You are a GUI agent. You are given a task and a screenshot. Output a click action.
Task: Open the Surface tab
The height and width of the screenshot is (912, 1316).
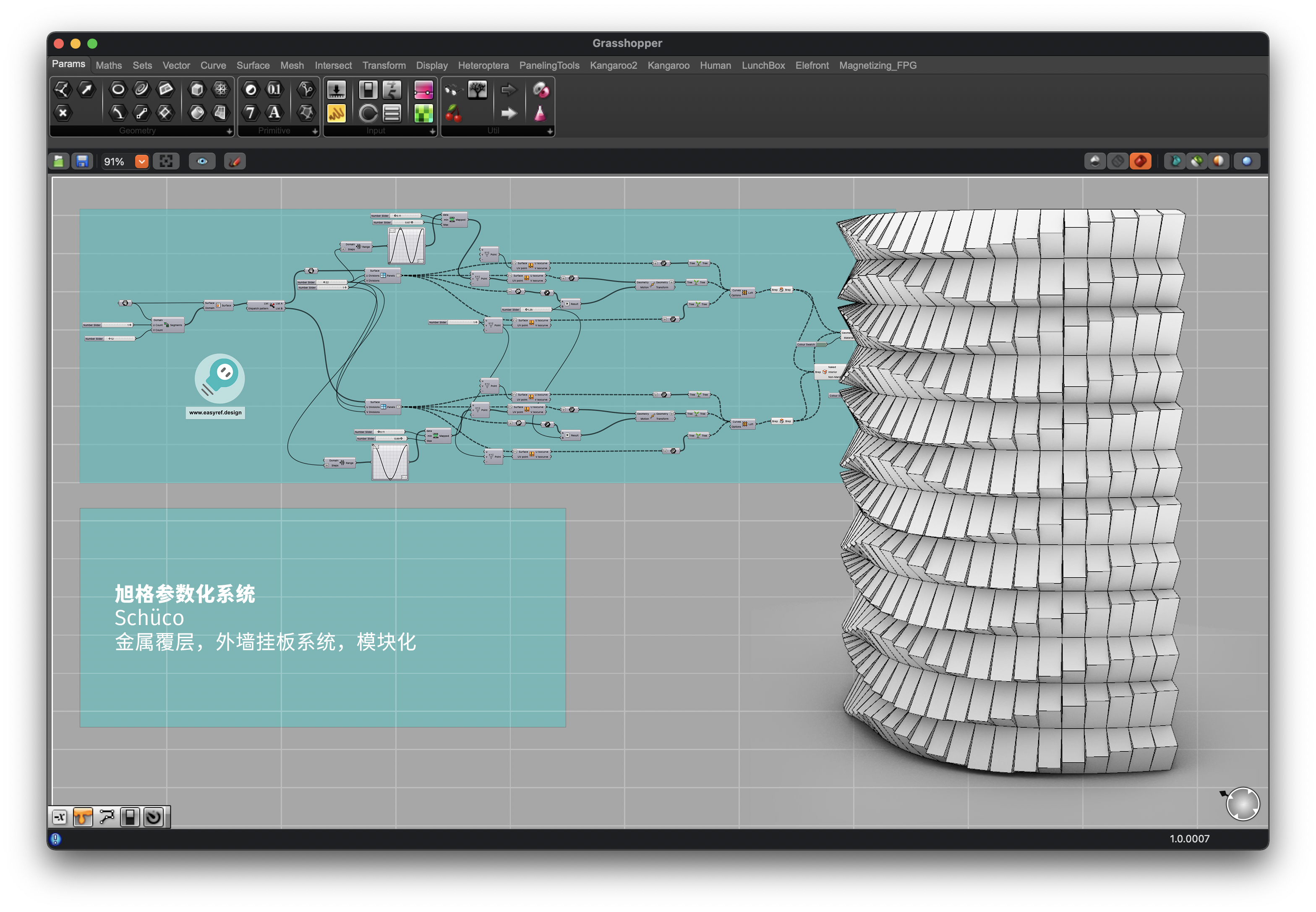point(253,66)
